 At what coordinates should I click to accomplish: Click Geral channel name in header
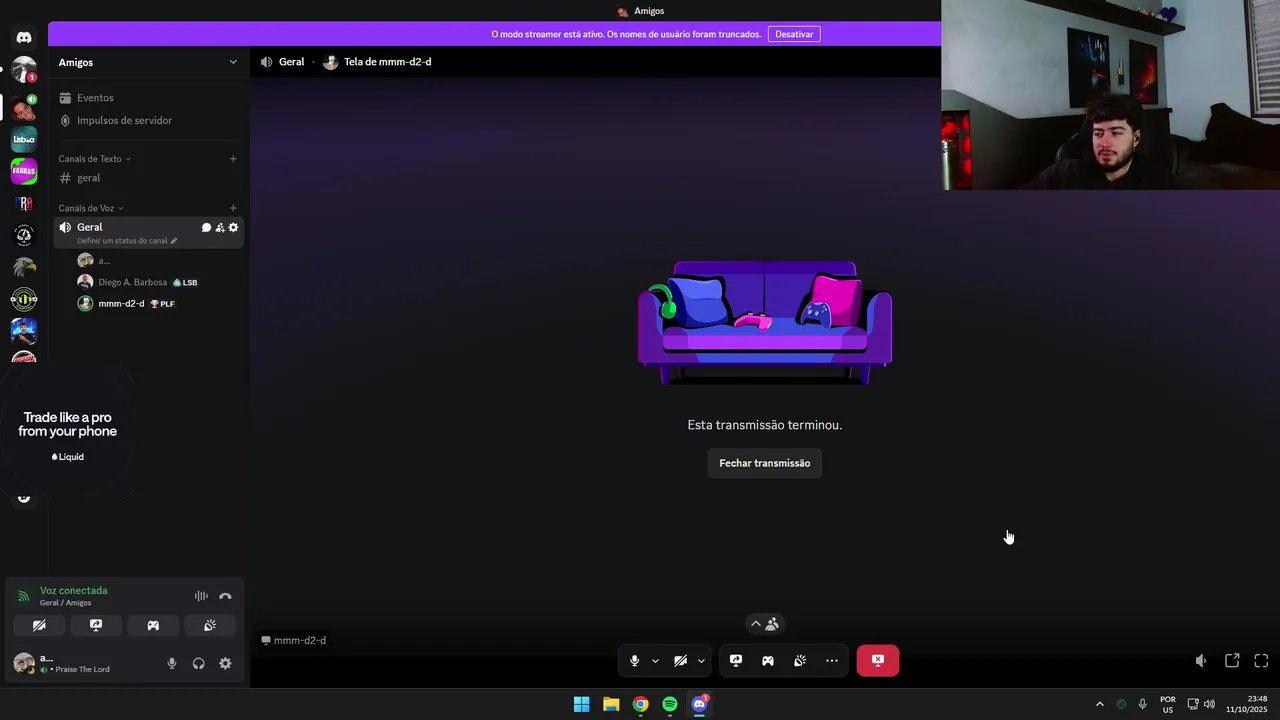pos(291,62)
